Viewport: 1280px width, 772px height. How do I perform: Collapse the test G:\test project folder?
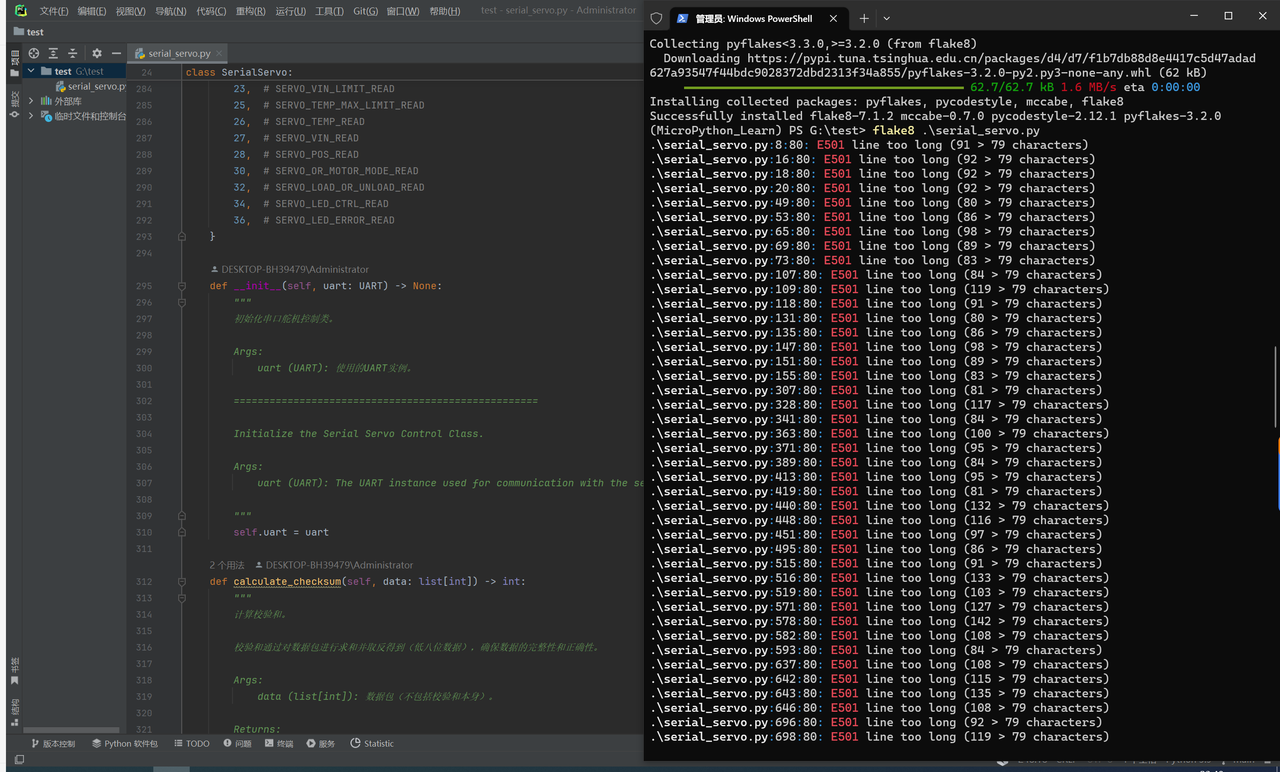click(x=31, y=71)
